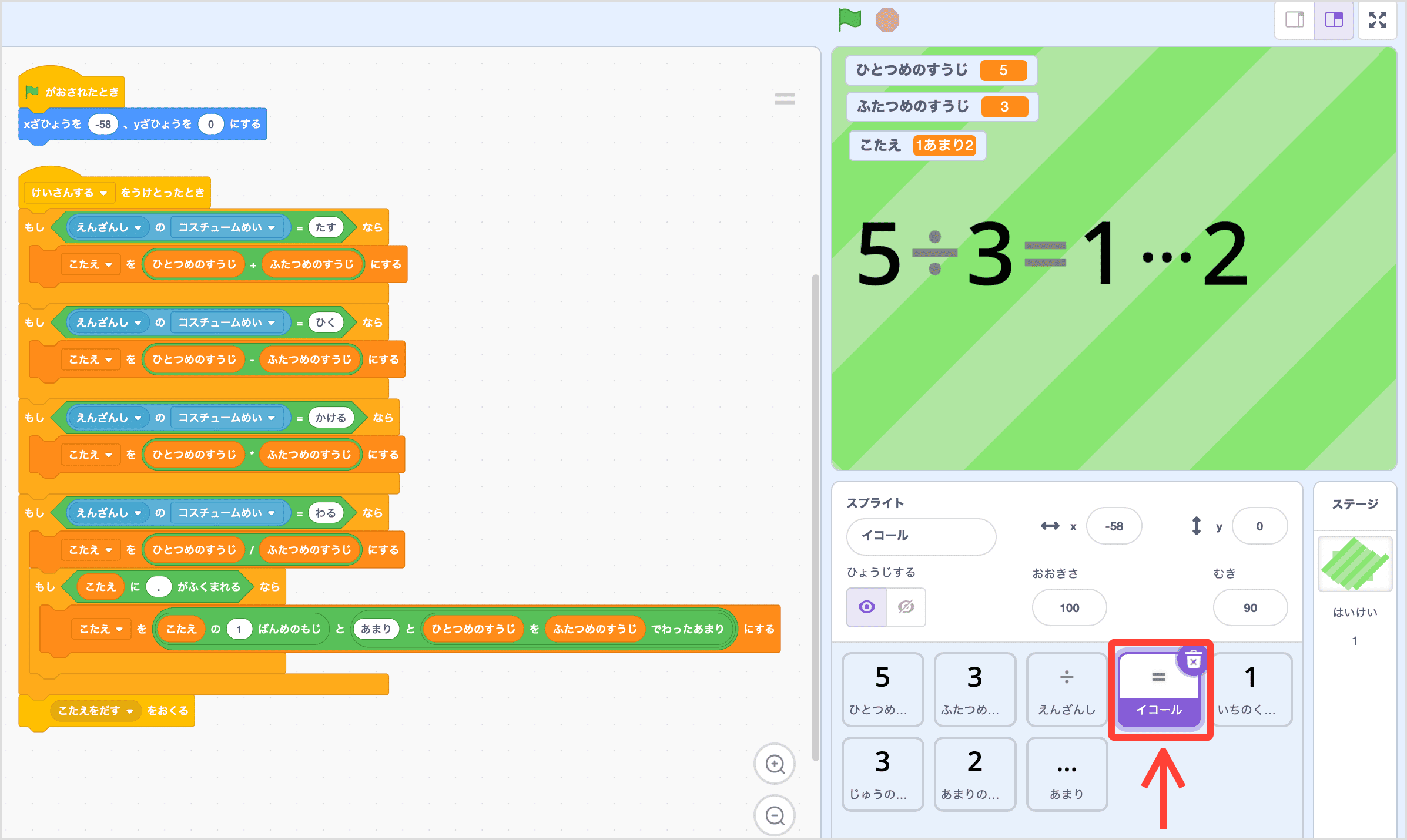Viewport: 1407px width, 840px height.
Task: Zoom out the code workspace
Action: pos(775,815)
